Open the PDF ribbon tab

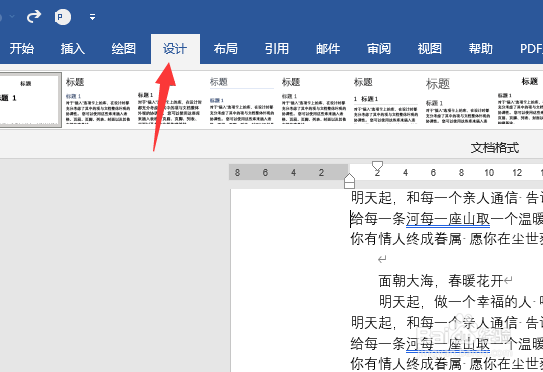tap(531, 49)
